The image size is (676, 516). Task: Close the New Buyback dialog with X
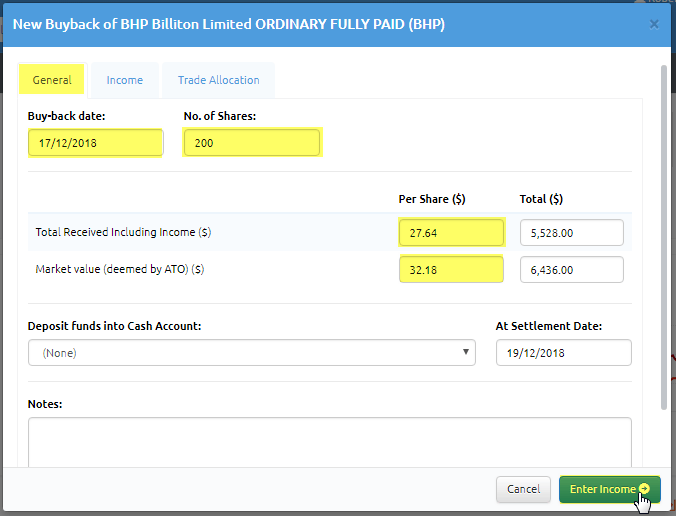(x=654, y=24)
